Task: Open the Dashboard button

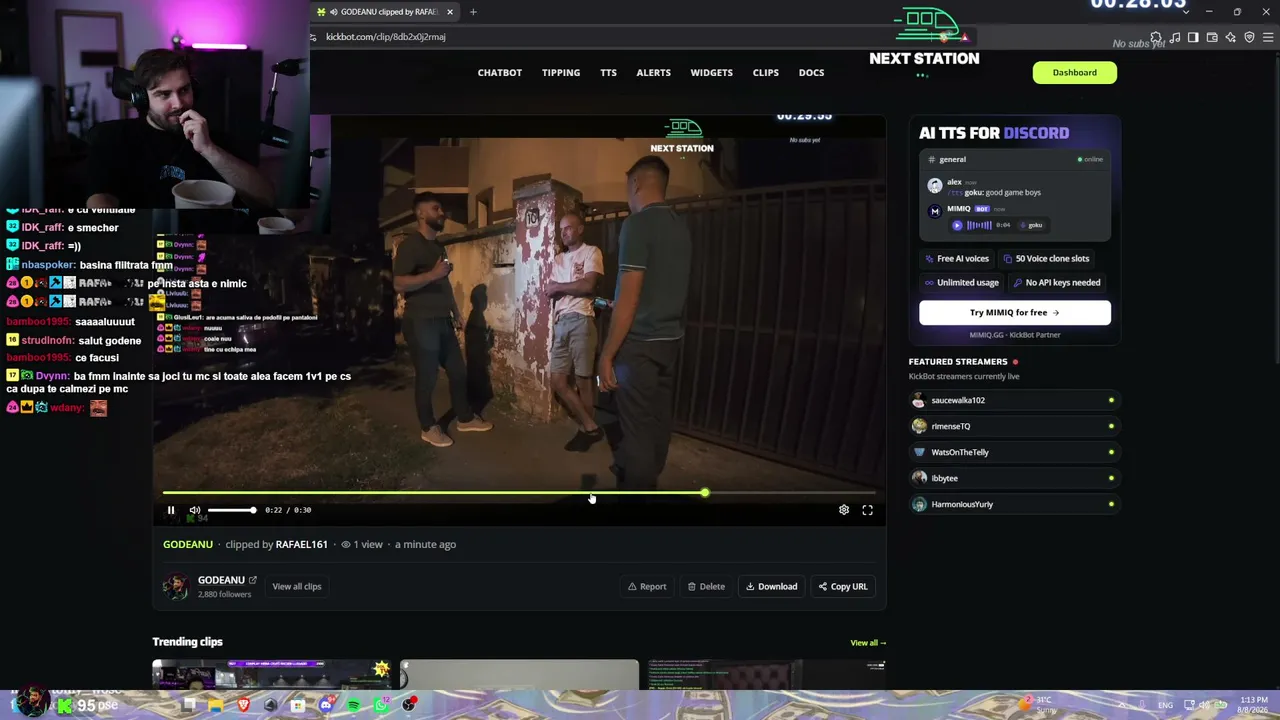Action: pos(1075,73)
